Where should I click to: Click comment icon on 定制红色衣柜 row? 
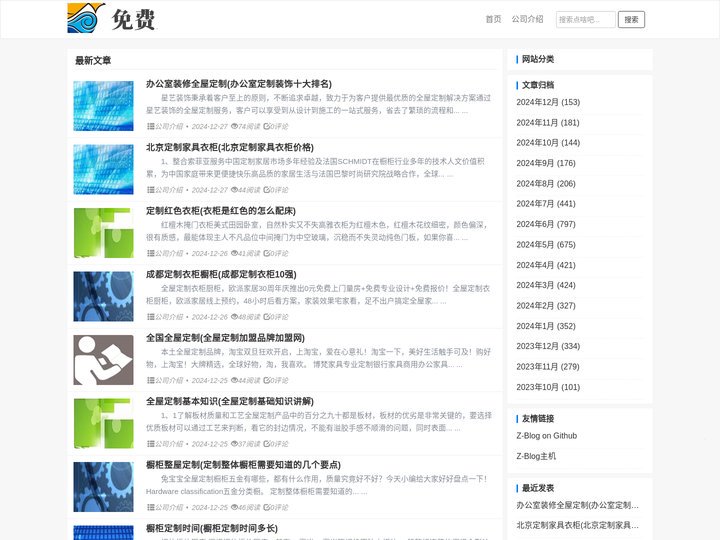coord(266,253)
